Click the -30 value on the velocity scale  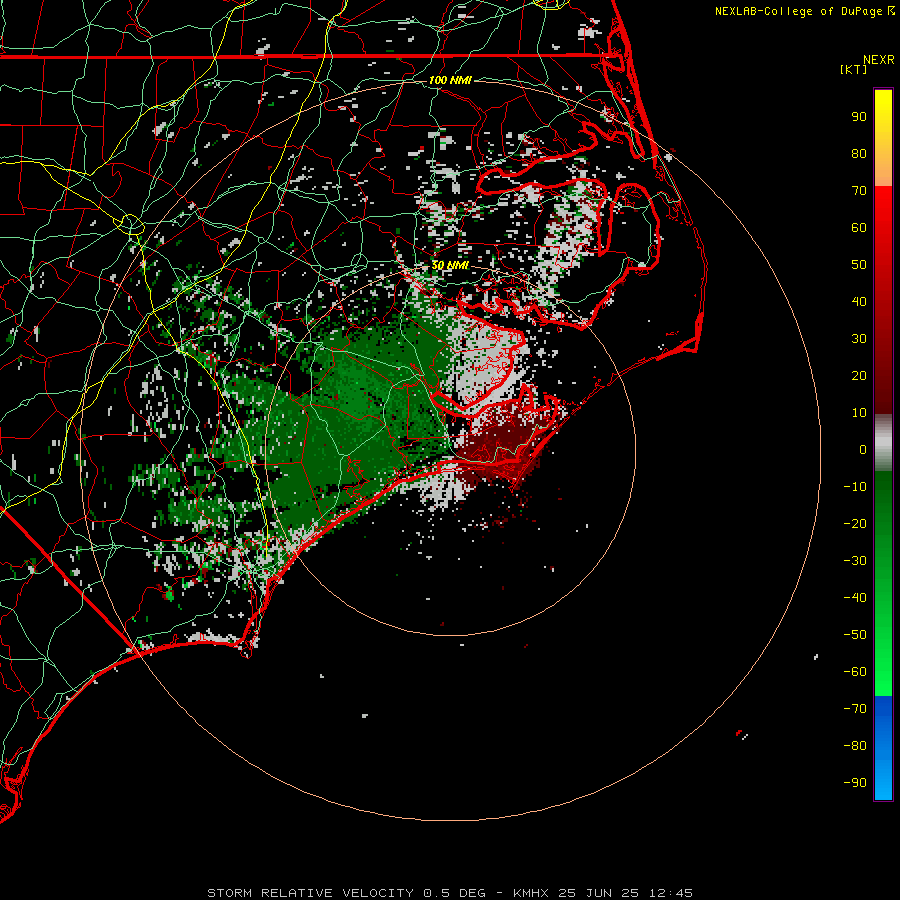click(x=855, y=561)
